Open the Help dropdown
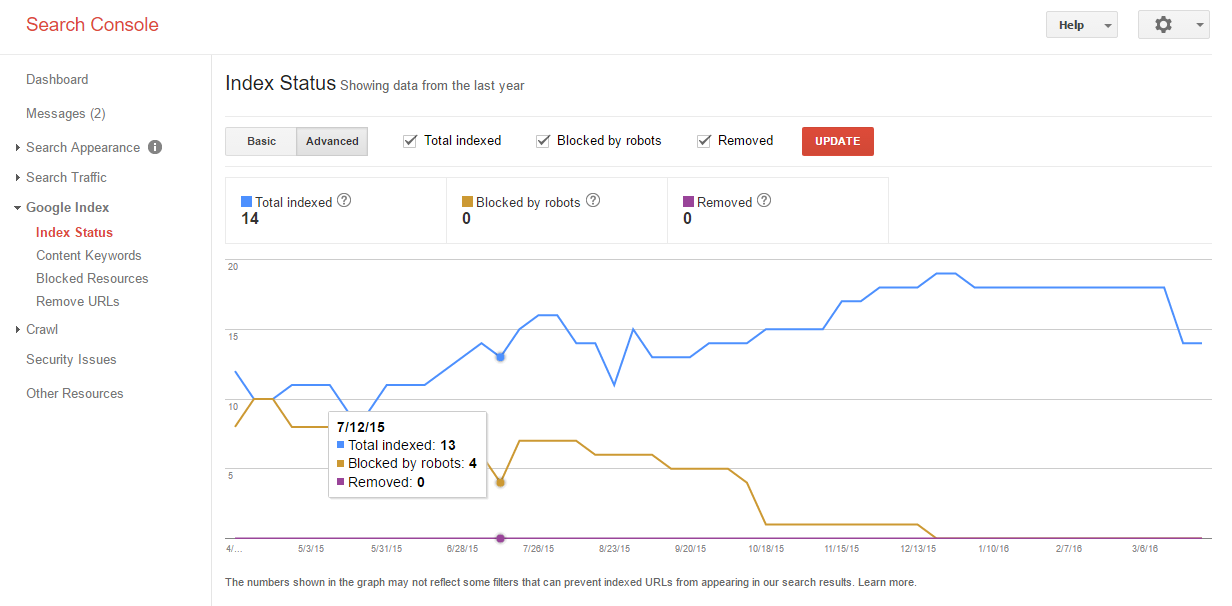1232x606 pixels. [x=1081, y=25]
